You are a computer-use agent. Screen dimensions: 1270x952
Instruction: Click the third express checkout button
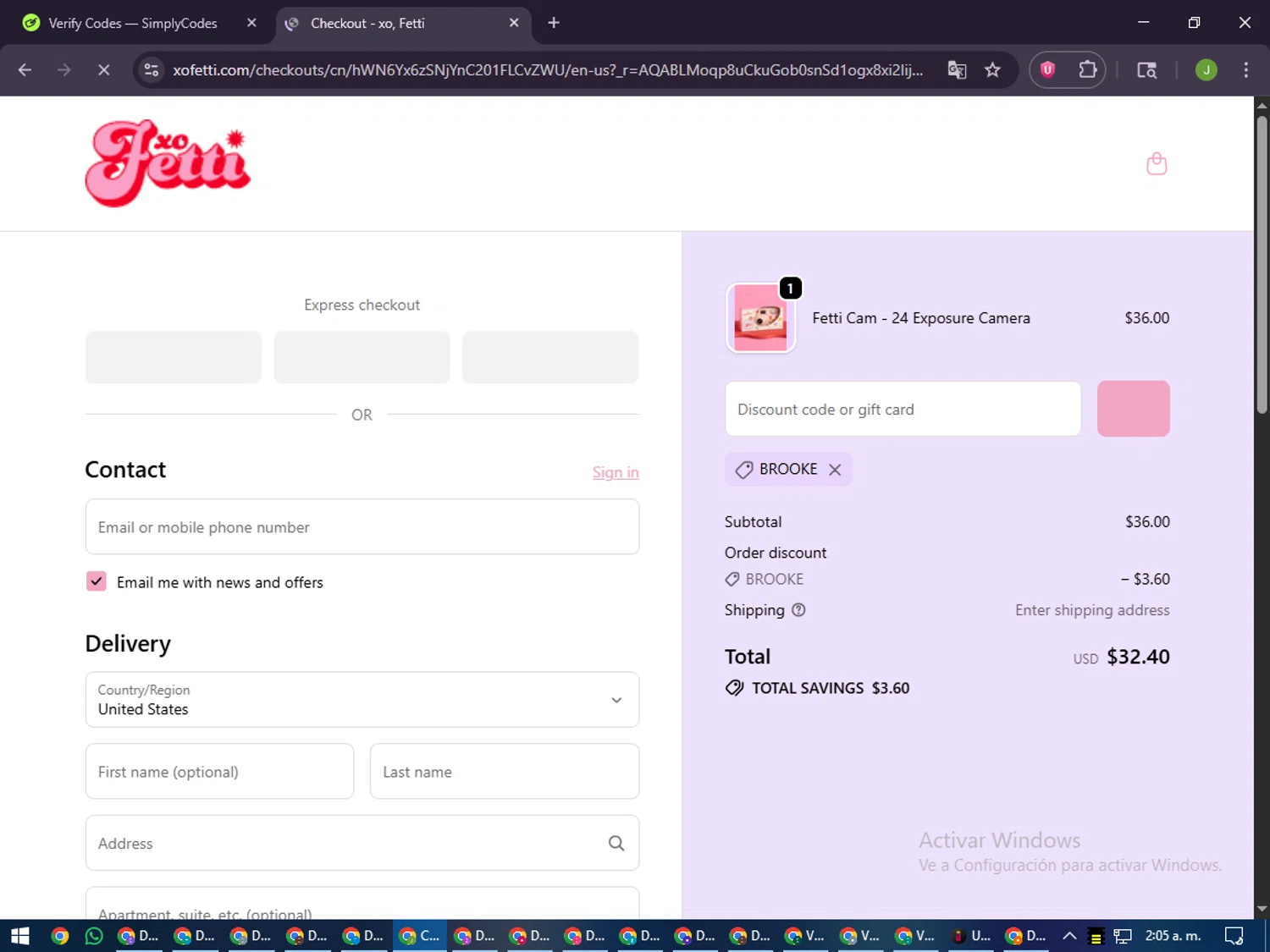tap(550, 357)
